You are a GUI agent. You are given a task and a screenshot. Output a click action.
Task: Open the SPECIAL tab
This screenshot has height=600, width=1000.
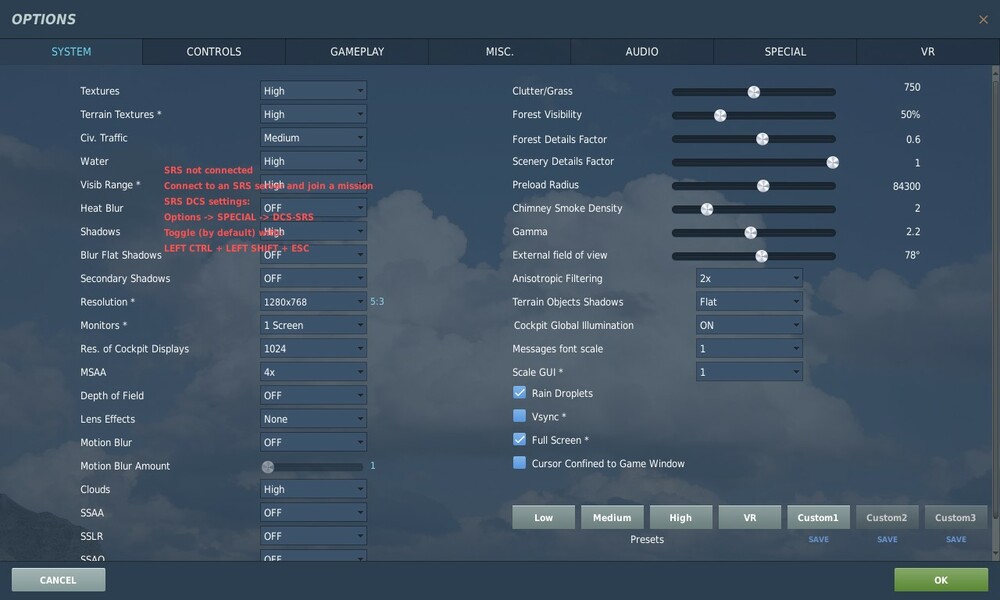click(785, 52)
